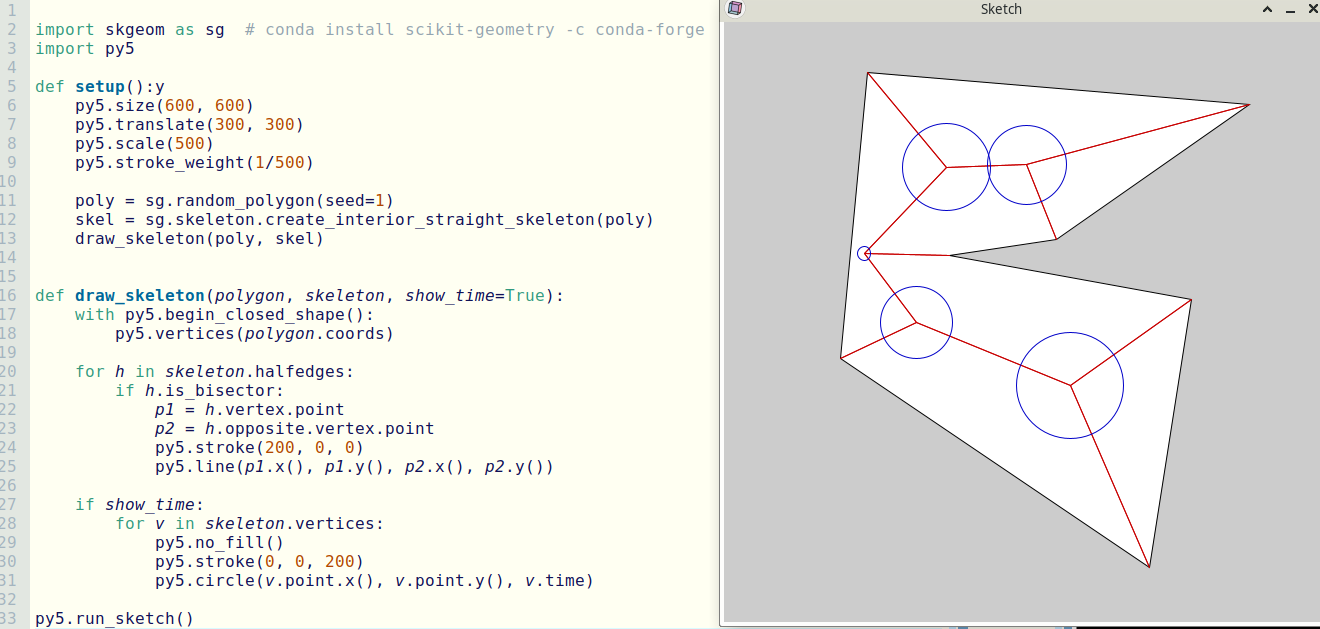Click the Sketch window title text
This screenshot has width=1320, height=629.
coord(1001,10)
